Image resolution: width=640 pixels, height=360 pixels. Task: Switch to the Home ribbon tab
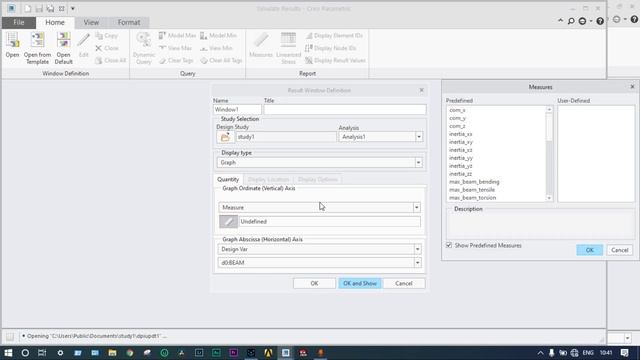[55, 22]
